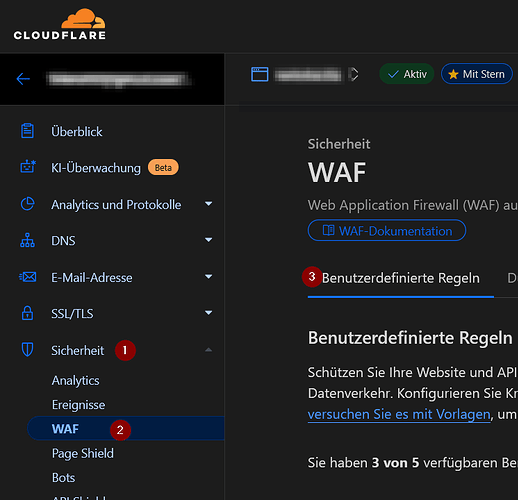Image resolution: width=518 pixels, height=500 pixels.
Task: Click the KI-Überwachung robot icon
Action: click(28, 167)
